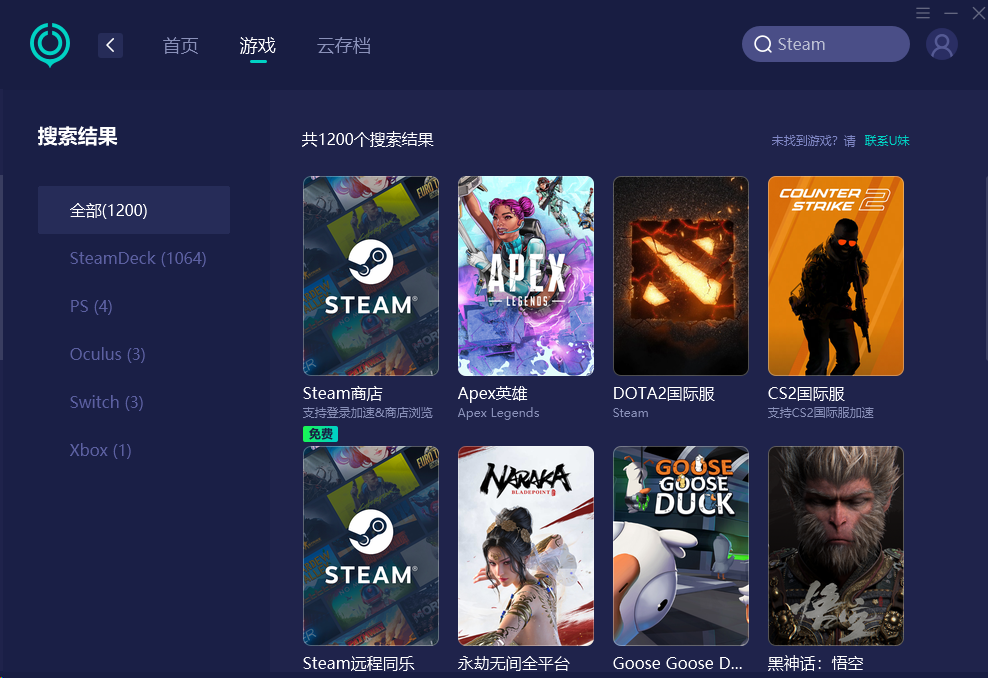Switch to the 云存档 tab
988x678 pixels.
click(343, 45)
